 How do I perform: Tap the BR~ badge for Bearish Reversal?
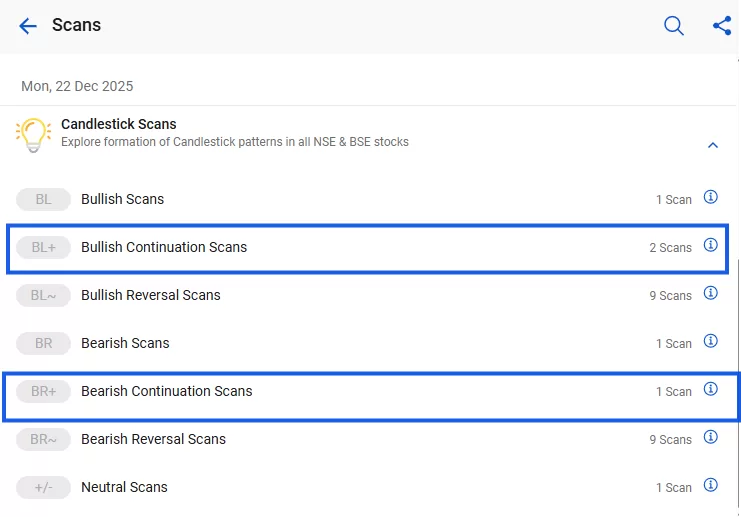coord(43,439)
